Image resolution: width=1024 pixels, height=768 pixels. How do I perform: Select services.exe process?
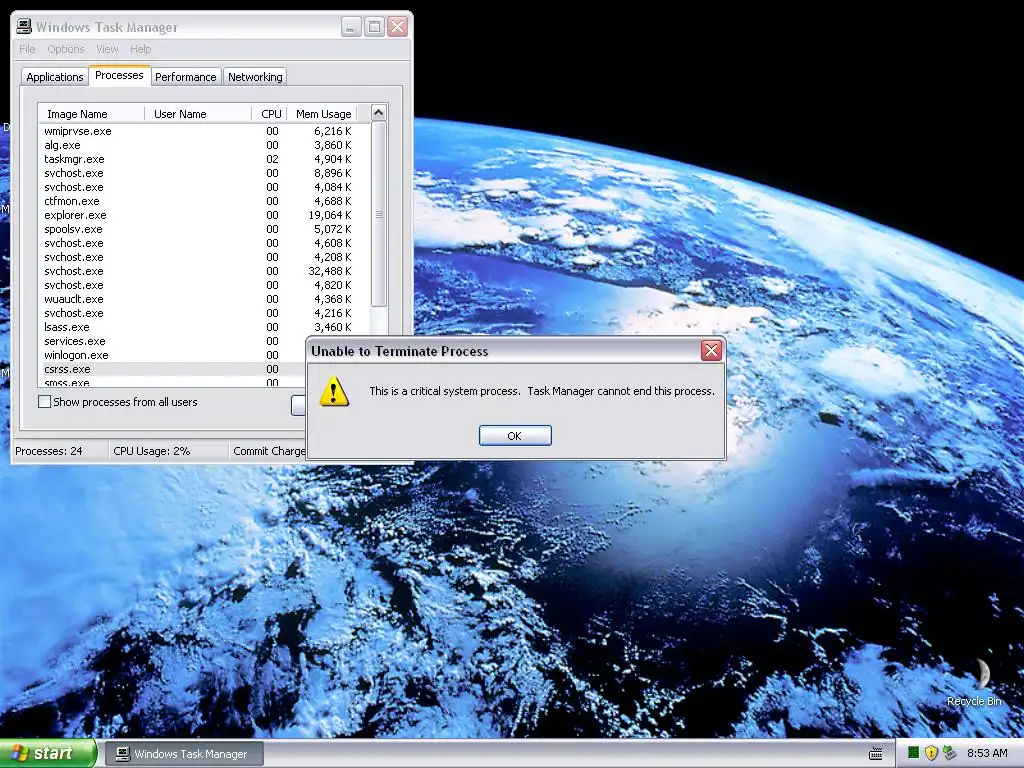pyautogui.click(x=173, y=341)
